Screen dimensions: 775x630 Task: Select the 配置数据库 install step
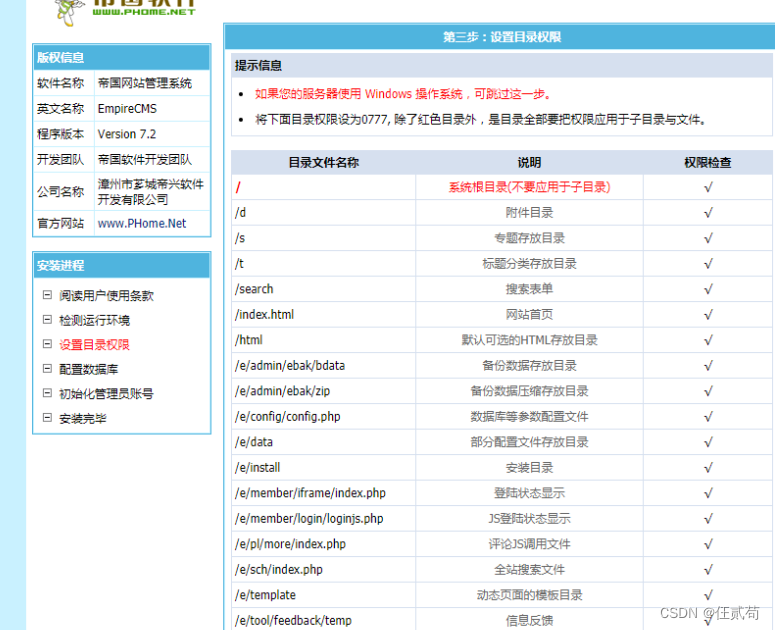88,369
